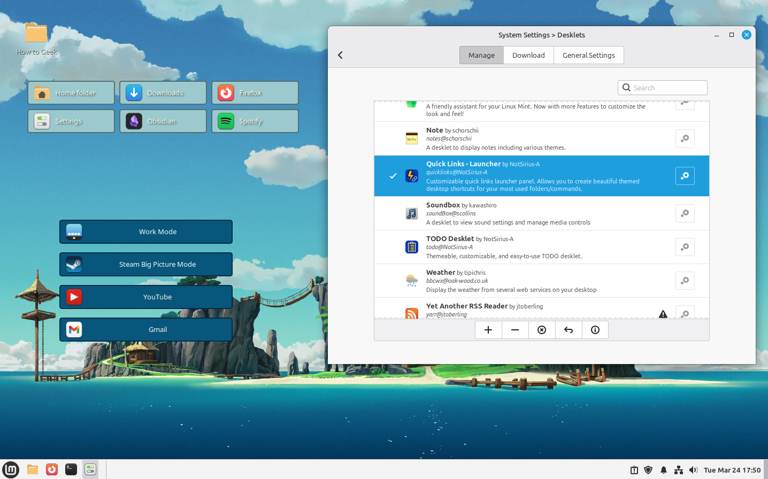Image resolution: width=768 pixels, height=479 pixels.
Task: Open the How to Geek desktop folder
Action: [x=37, y=39]
